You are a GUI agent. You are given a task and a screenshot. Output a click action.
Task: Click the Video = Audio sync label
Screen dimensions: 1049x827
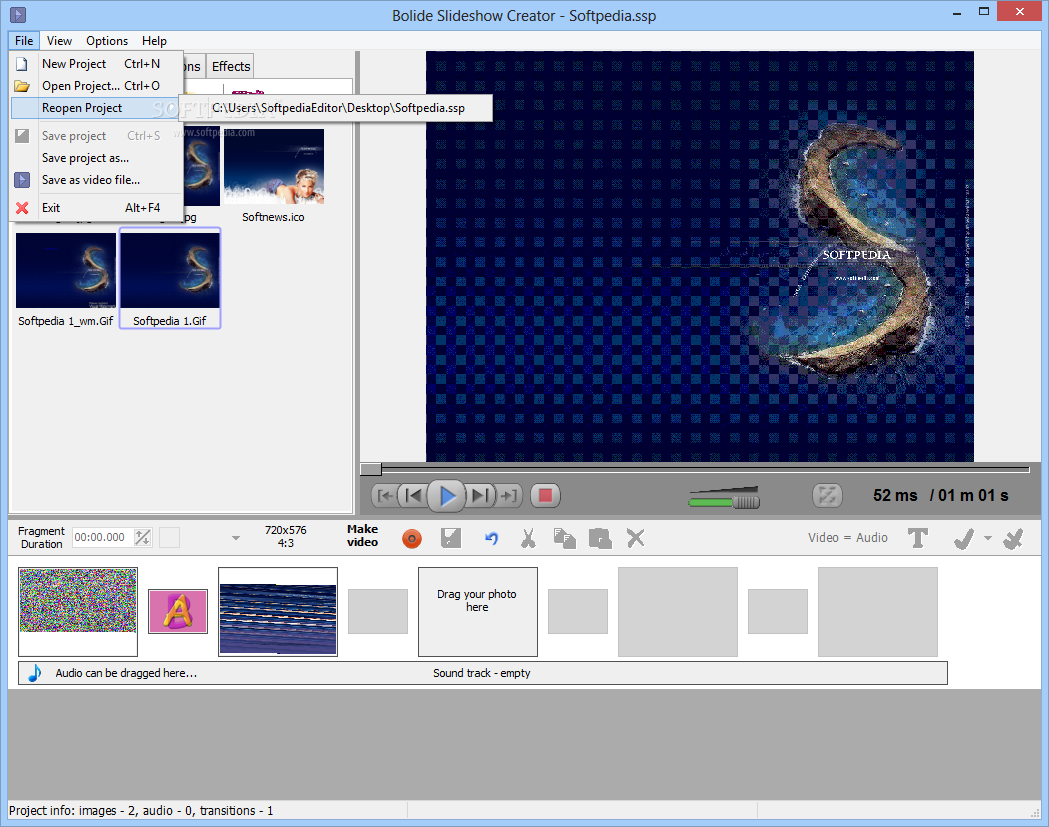click(848, 538)
